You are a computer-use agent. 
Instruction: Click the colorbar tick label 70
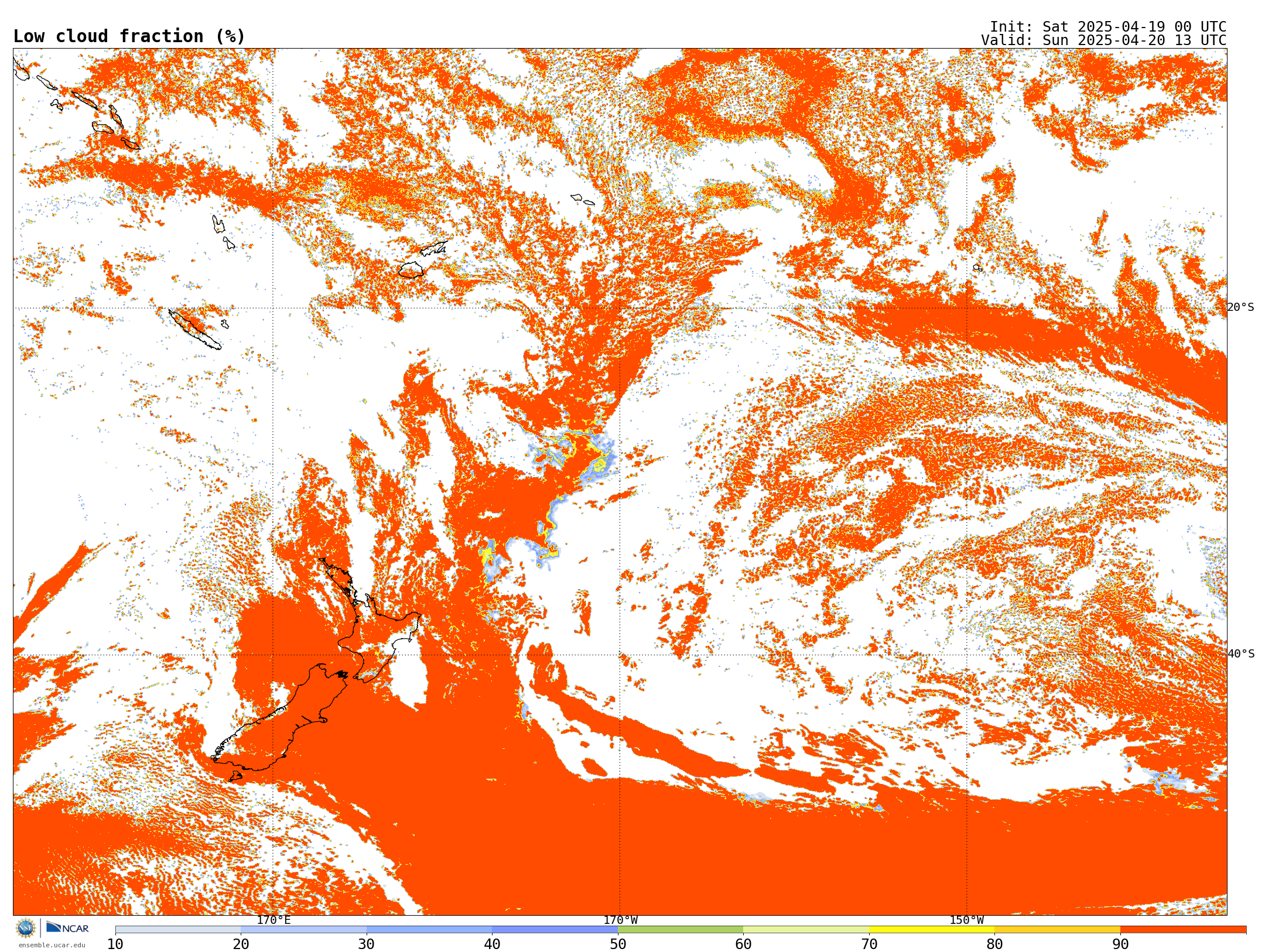point(869,944)
